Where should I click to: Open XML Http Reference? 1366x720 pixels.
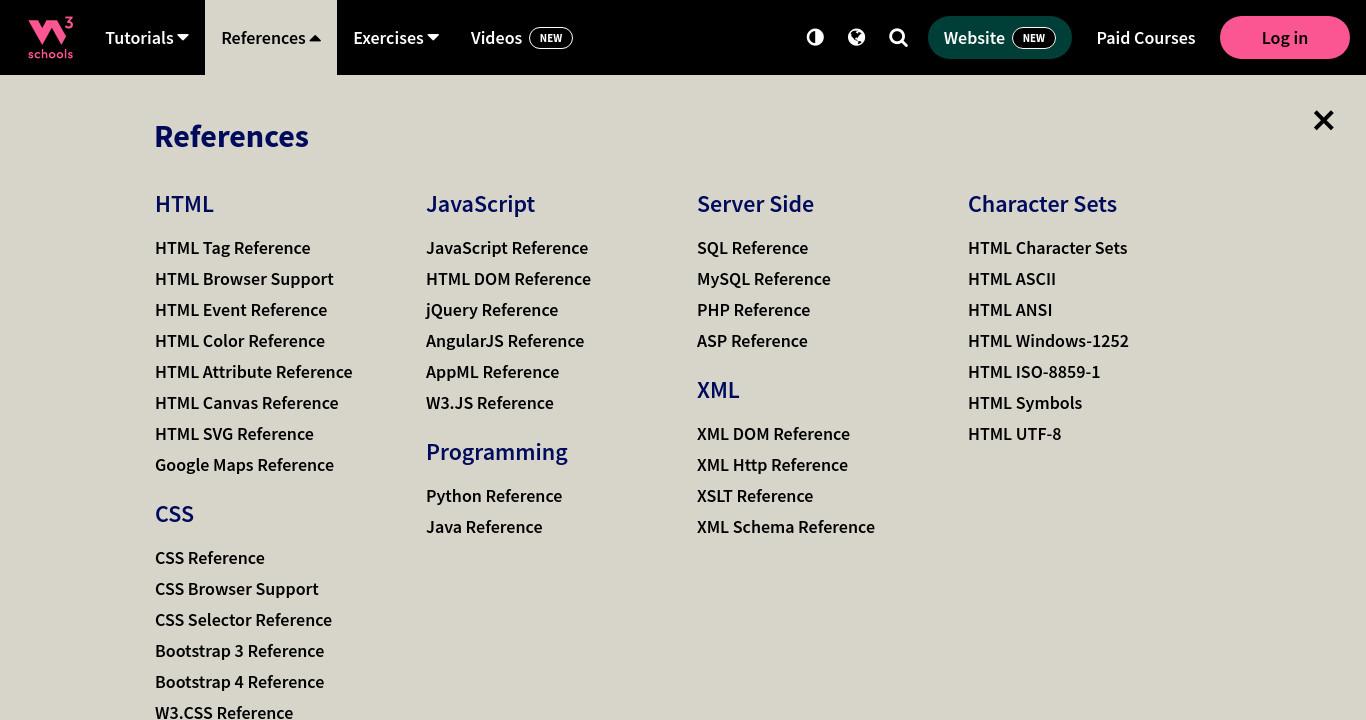tap(772, 464)
